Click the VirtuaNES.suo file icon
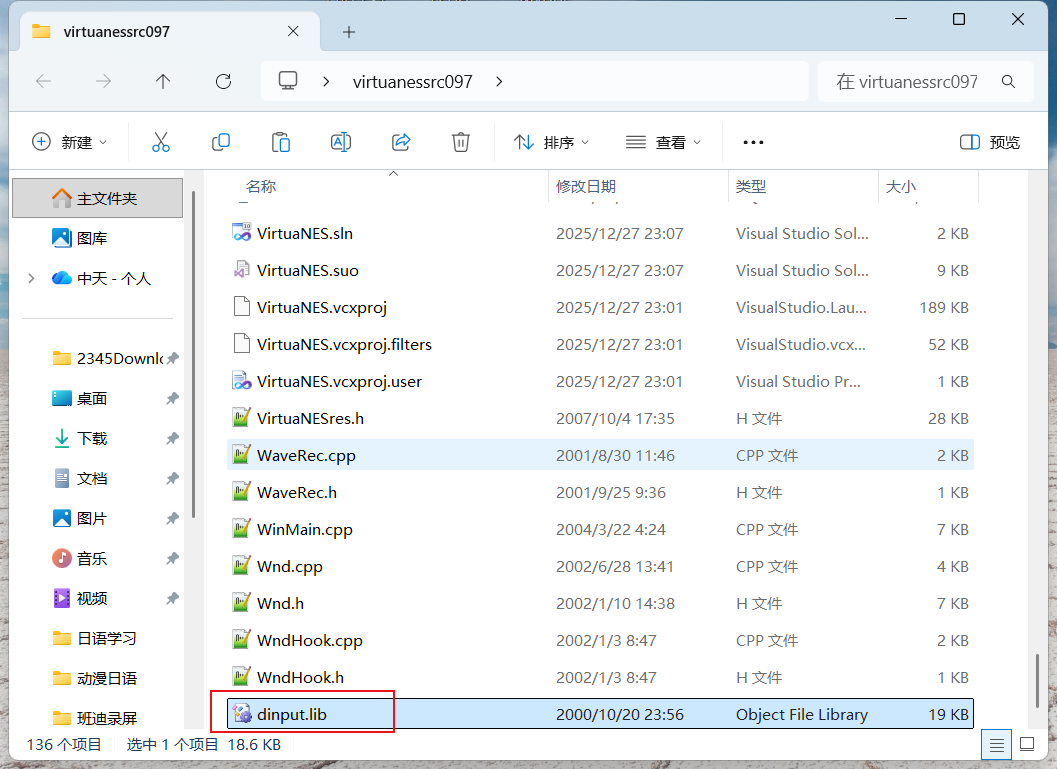The height and width of the screenshot is (769, 1057). (x=241, y=270)
